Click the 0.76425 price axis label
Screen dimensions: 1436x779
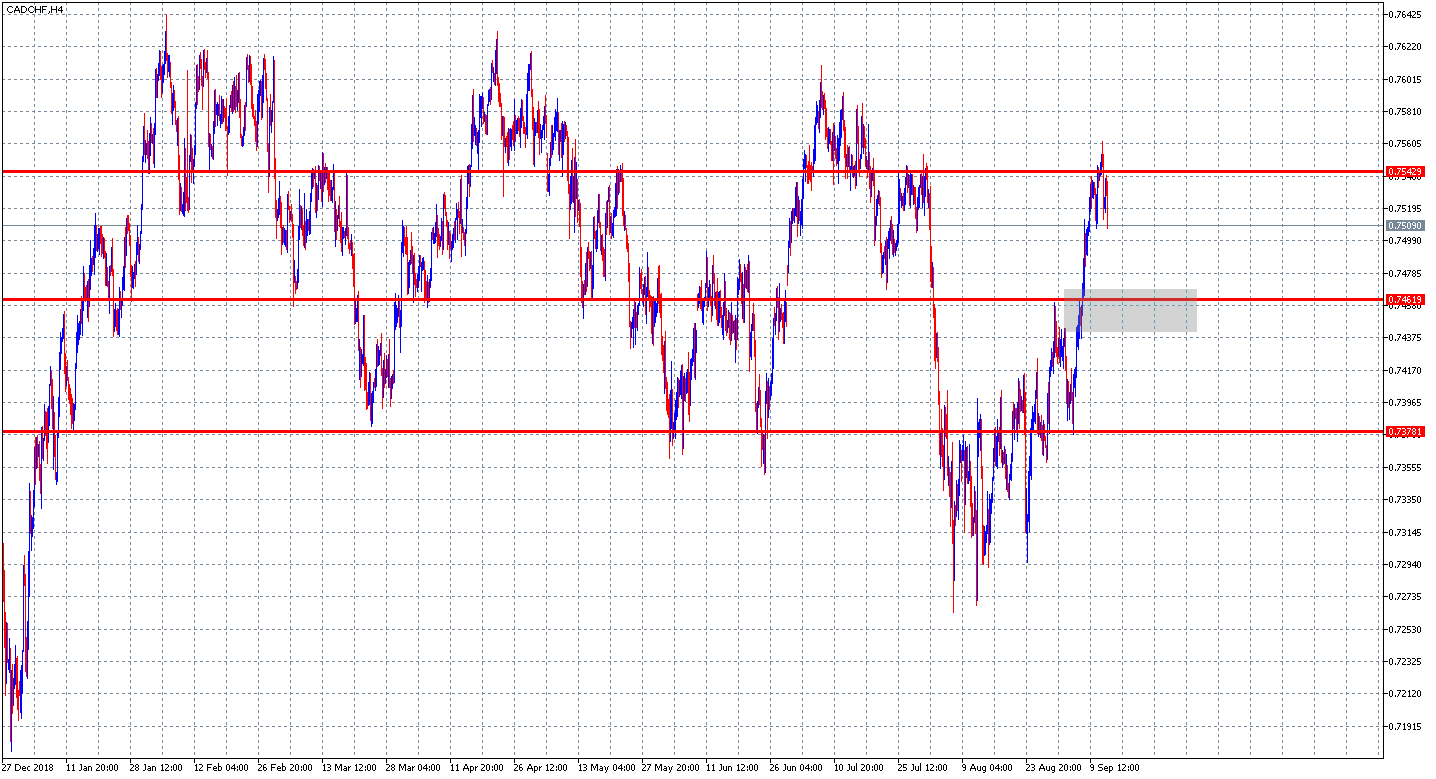(x=1406, y=15)
